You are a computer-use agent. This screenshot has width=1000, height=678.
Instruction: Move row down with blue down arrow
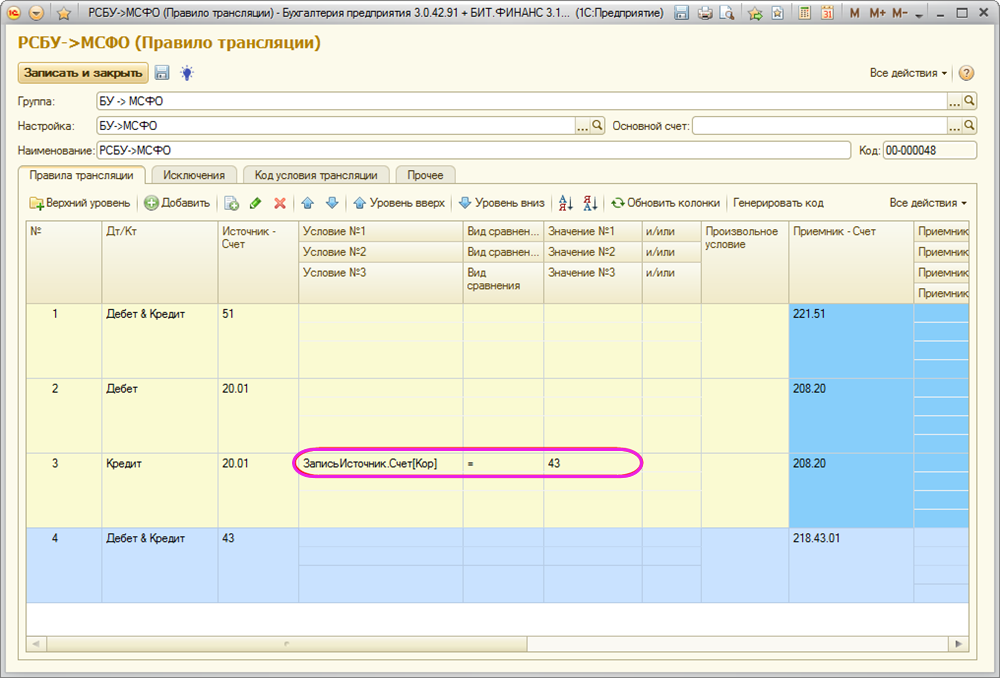click(x=332, y=203)
